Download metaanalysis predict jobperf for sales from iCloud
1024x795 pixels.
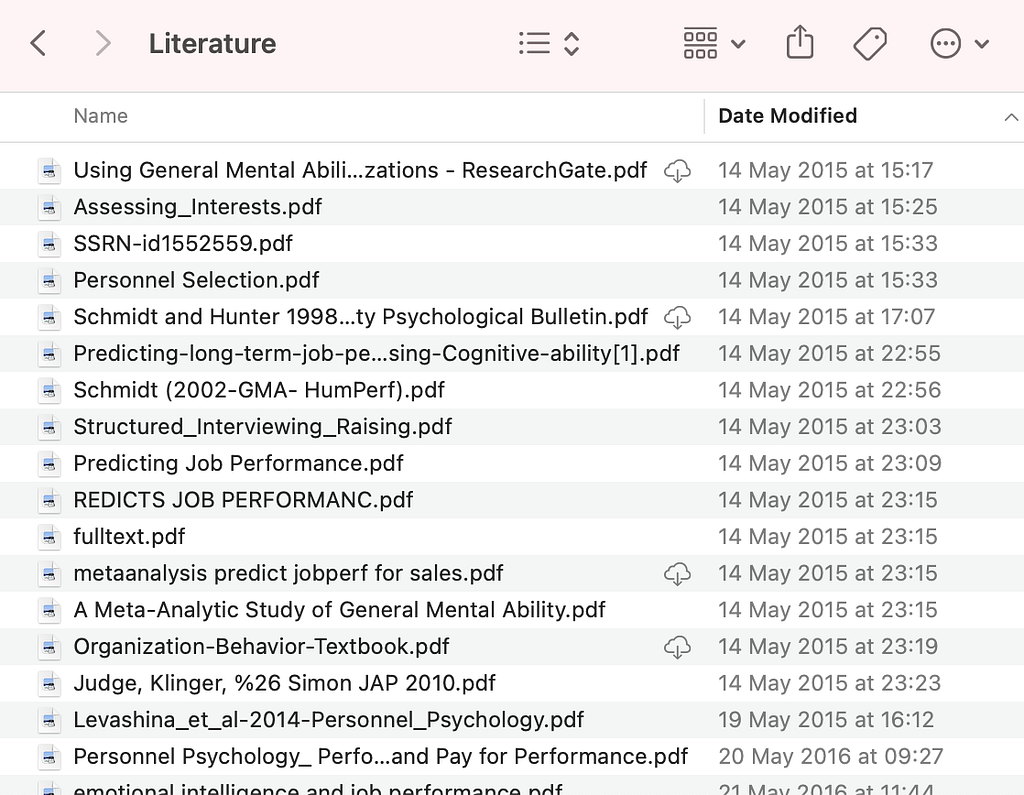[677, 573]
